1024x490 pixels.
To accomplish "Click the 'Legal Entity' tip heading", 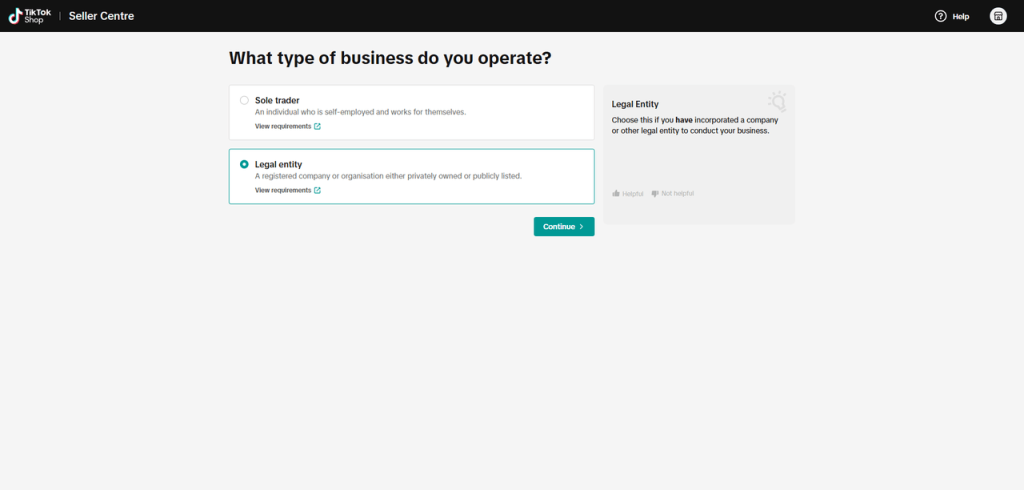I will (635, 104).
